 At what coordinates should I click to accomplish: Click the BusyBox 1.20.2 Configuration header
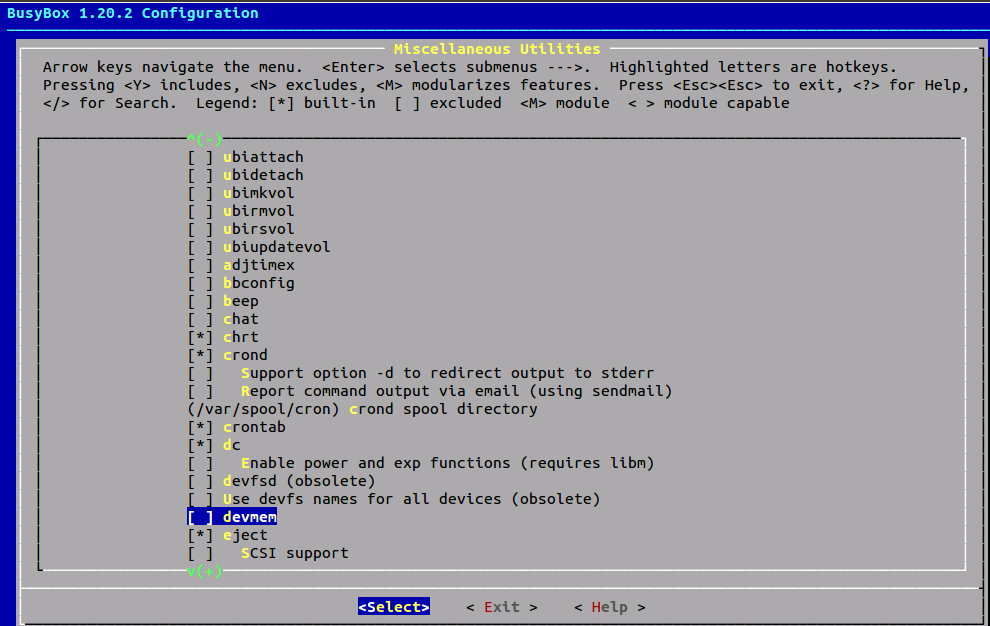click(x=133, y=13)
